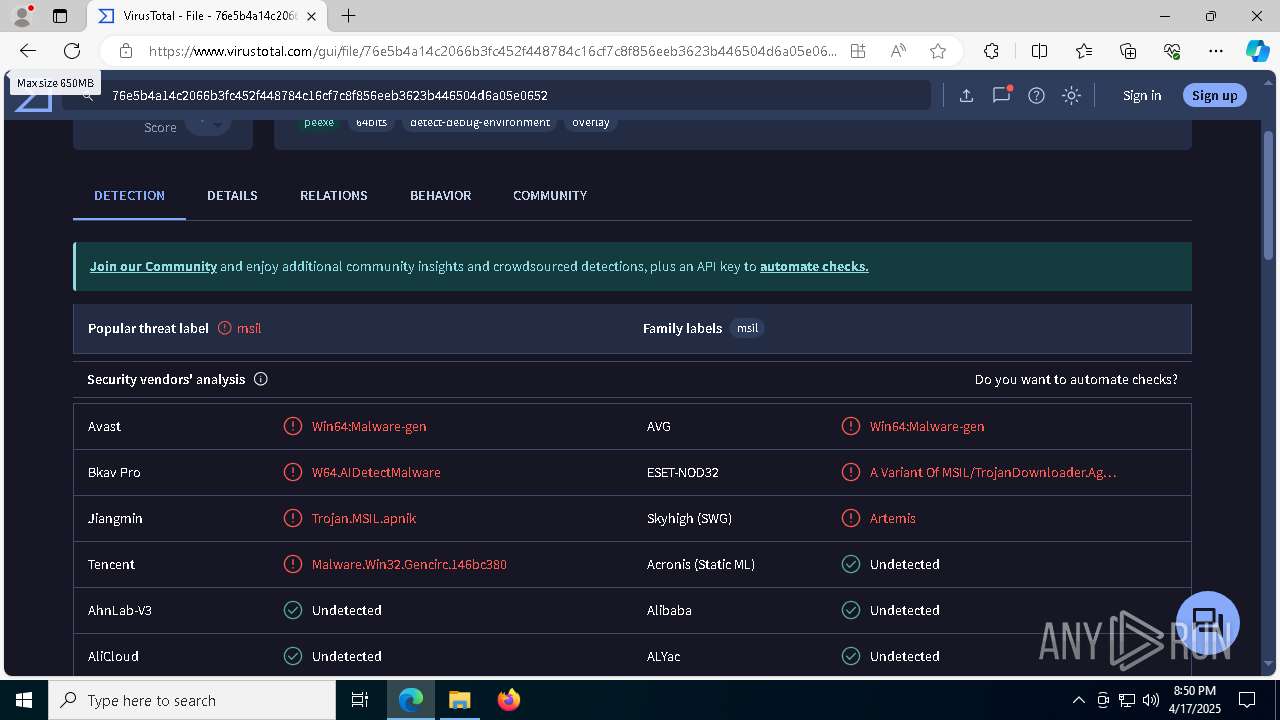Click the alert icon next to Popular threat label
The width and height of the screenshot is (1280, 720).
click(x=225, y=328)
